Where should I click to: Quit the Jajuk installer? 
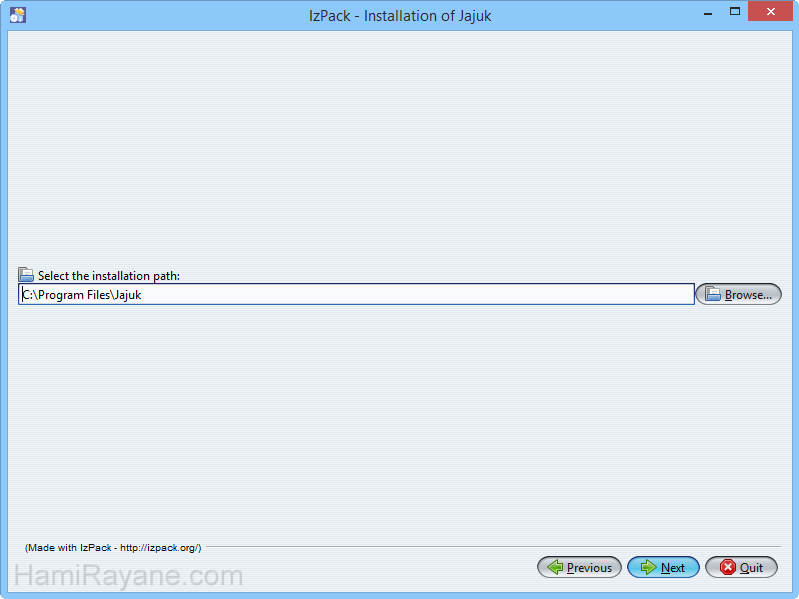coord(741,567)
